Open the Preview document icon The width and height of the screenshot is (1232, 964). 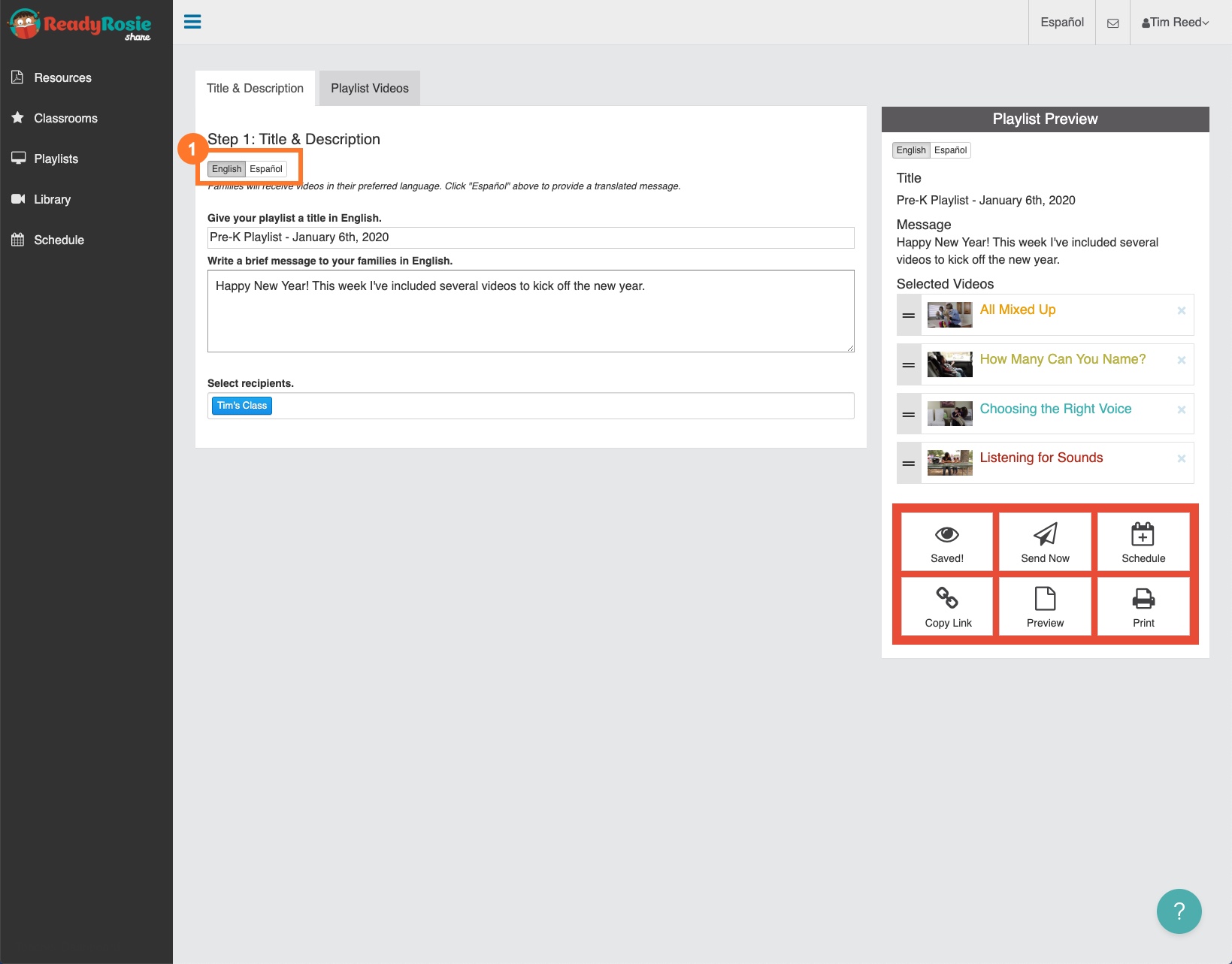coord(1044,600)
